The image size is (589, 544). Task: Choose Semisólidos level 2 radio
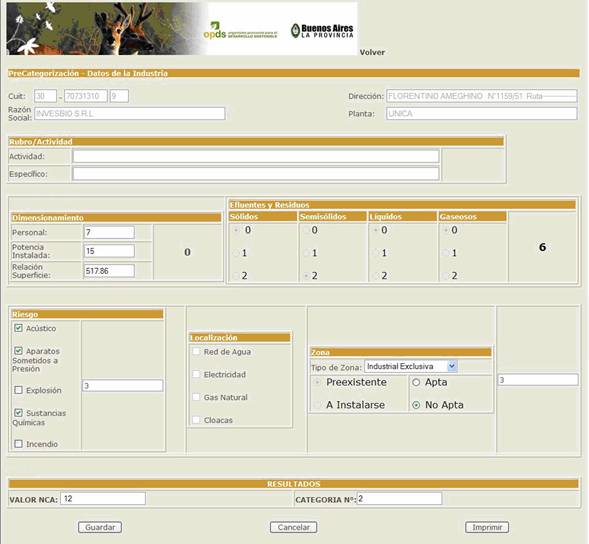tap(307, 276)
